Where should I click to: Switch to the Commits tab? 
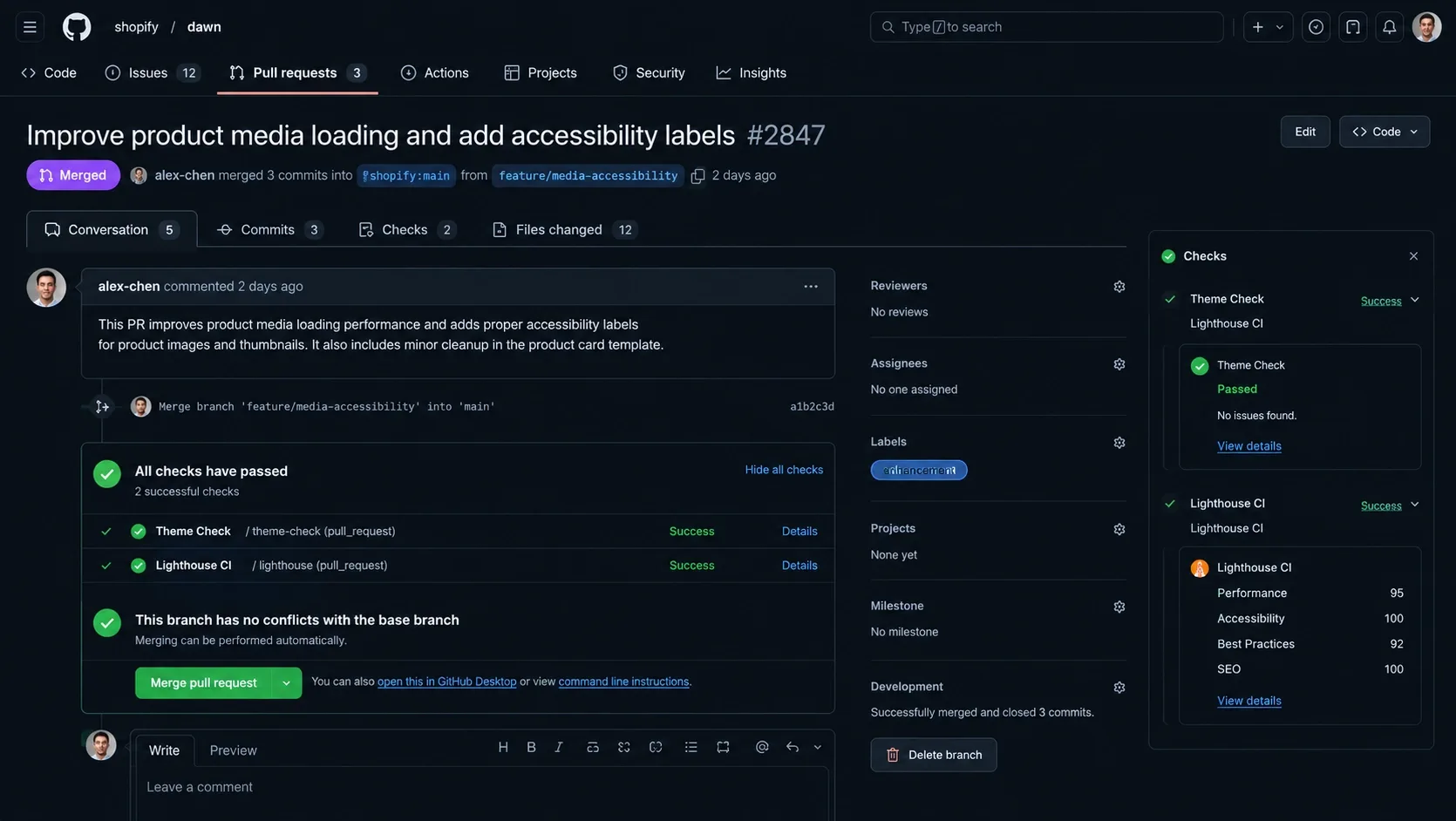[x=269, y=230]
